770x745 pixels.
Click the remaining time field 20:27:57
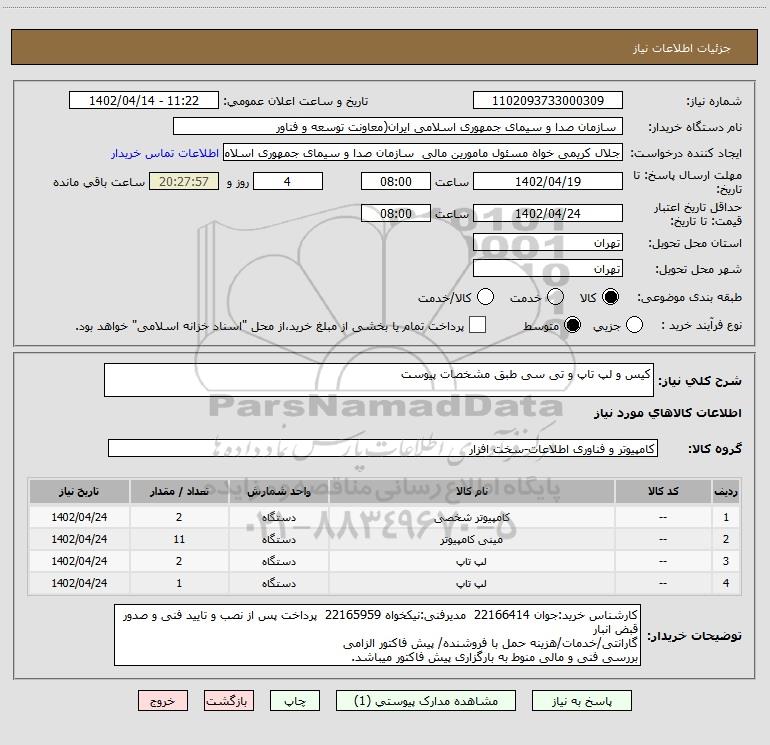(184, 182)
